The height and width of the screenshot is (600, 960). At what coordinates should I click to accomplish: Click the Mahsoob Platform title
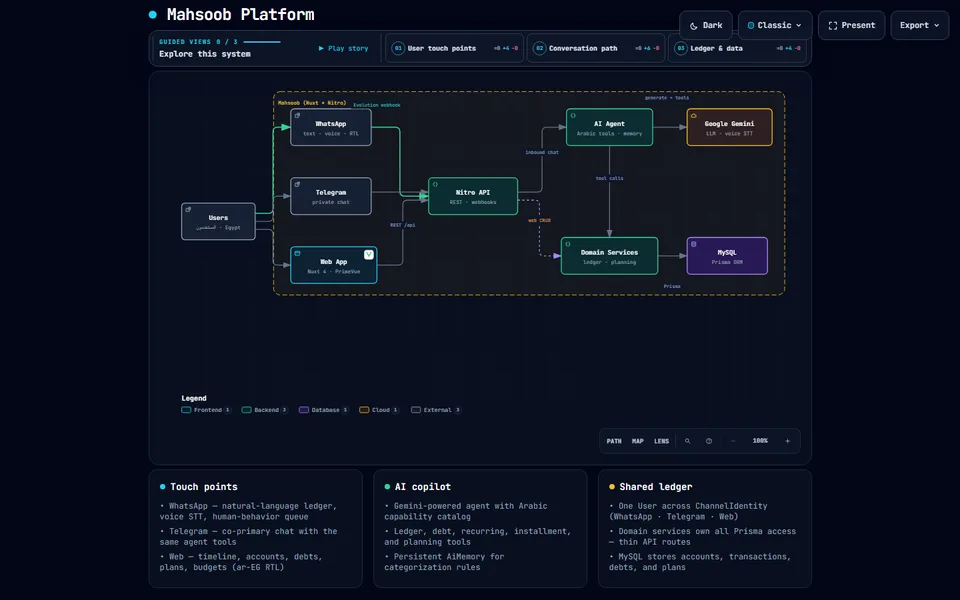click(x=241, y=15)
